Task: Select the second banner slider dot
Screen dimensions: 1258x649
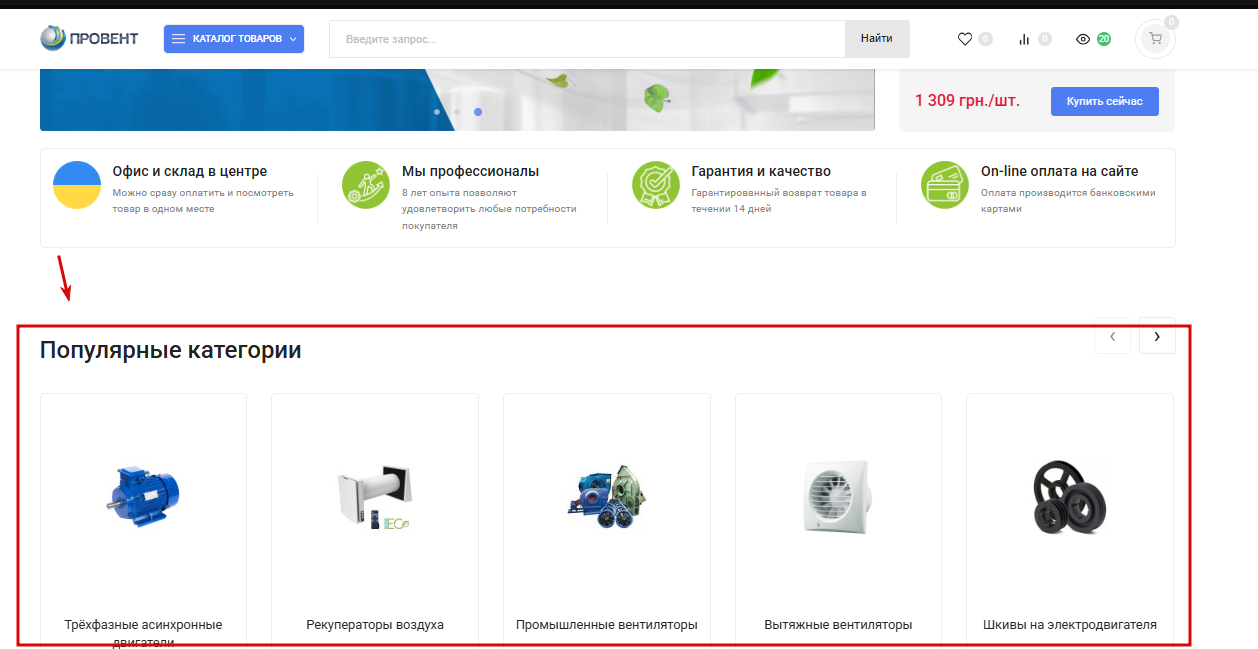Action: [x=457, y=112]
